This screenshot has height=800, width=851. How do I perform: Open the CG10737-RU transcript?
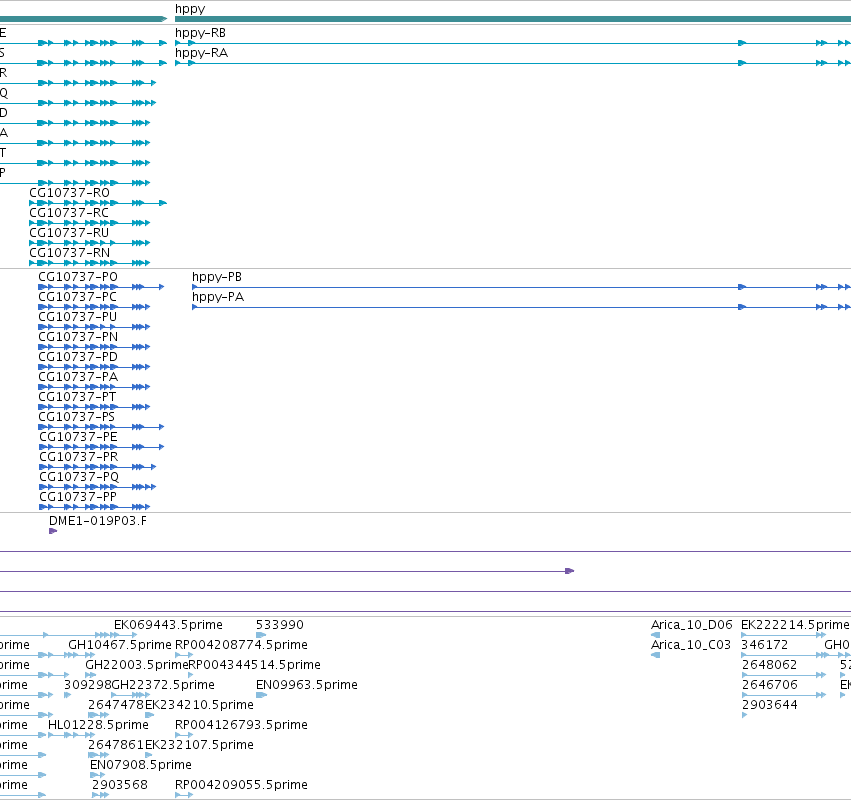[69, 233]
